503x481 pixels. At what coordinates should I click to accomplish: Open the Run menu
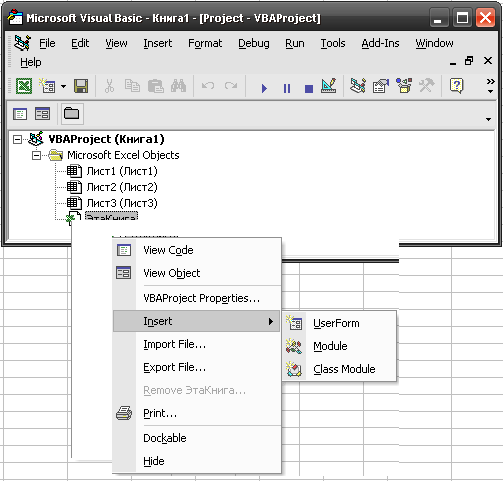point(295,43)
